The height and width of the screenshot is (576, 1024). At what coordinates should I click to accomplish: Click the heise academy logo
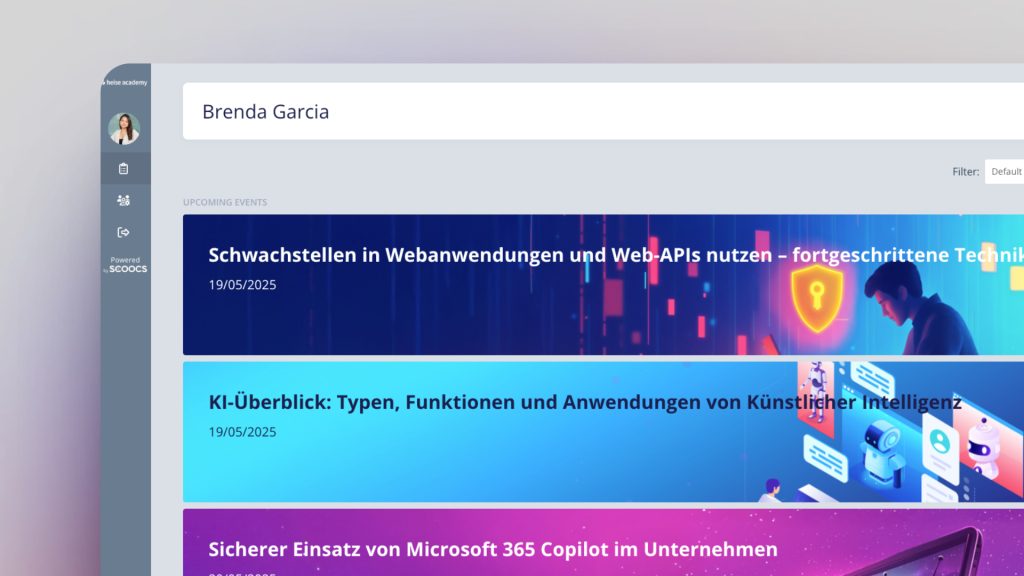click(x=125, y=82)
